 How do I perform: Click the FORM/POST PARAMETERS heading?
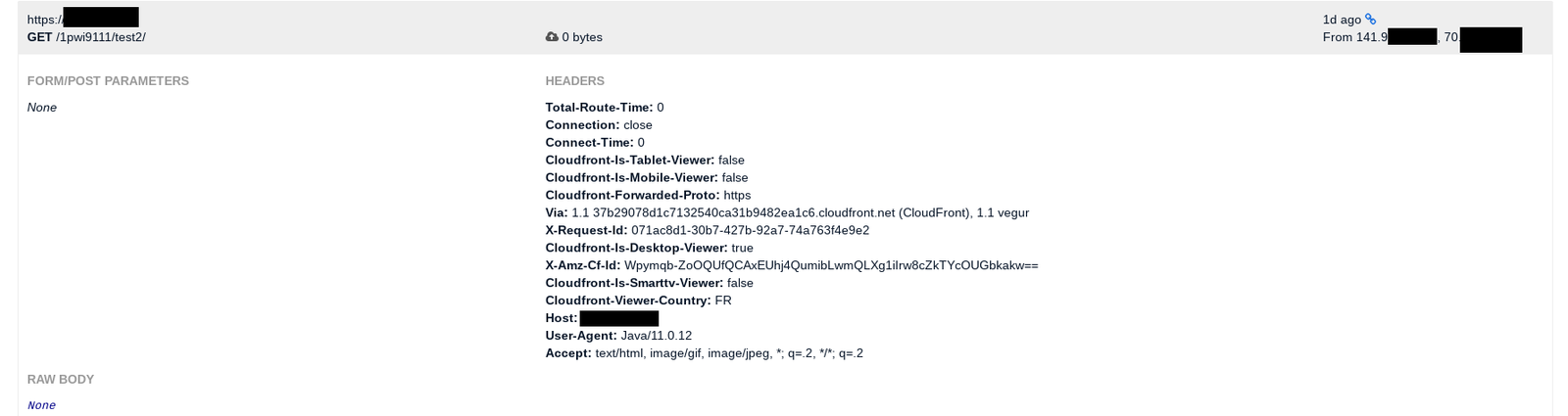(x=108, y=81)
